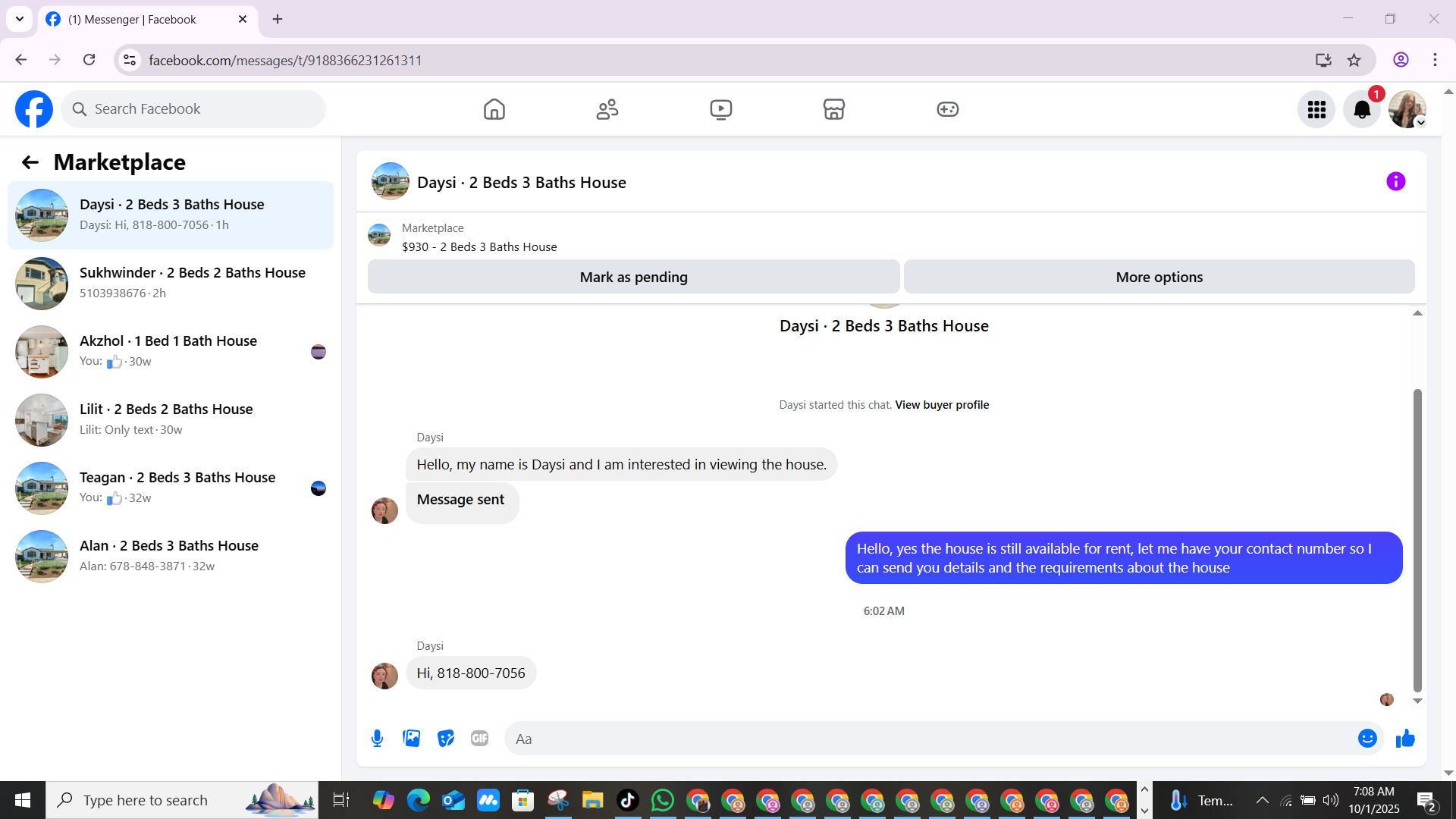
Task: Click Daysi's chat header title
Action: pyautogui.click(x=522, y=182)
